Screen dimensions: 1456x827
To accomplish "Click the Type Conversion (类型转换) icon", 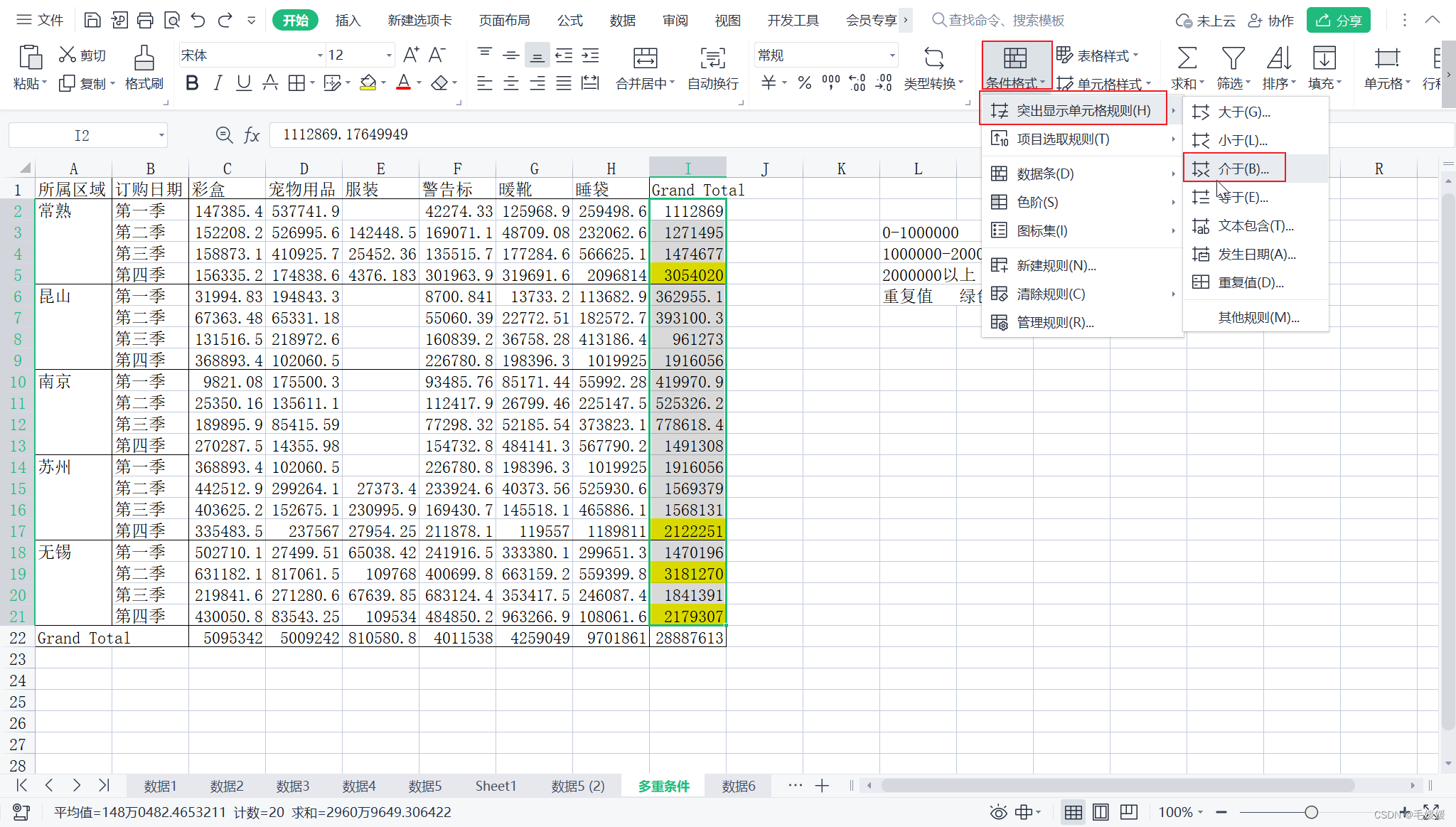I will [933, 58].
